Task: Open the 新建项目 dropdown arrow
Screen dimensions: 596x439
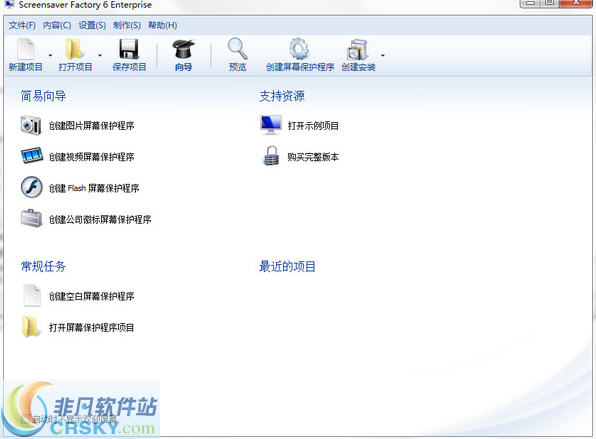Action: pos(50,55)
